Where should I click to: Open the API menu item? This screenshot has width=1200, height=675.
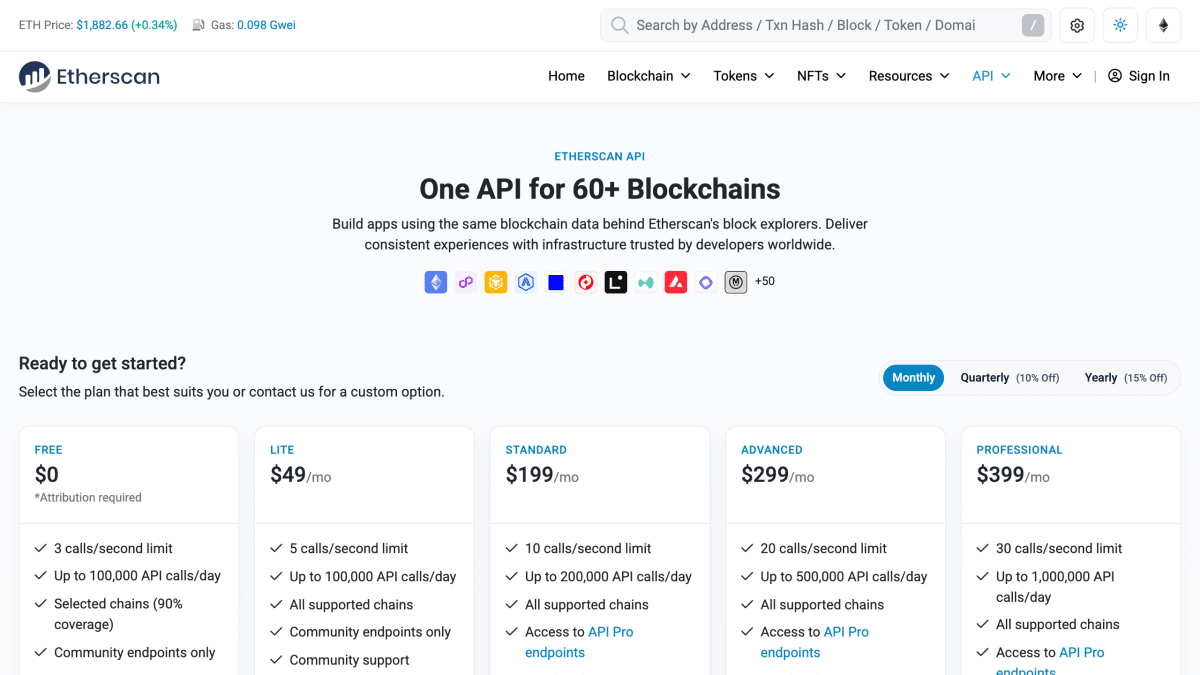pos(991,76)
